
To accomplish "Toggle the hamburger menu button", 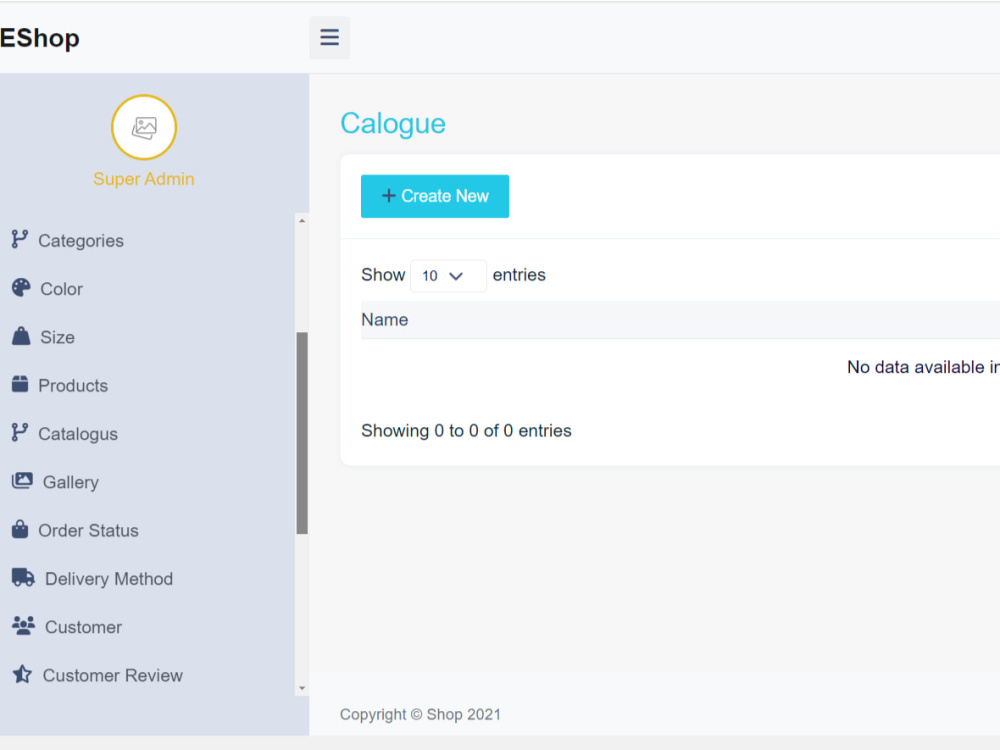I will pos(329,38).
